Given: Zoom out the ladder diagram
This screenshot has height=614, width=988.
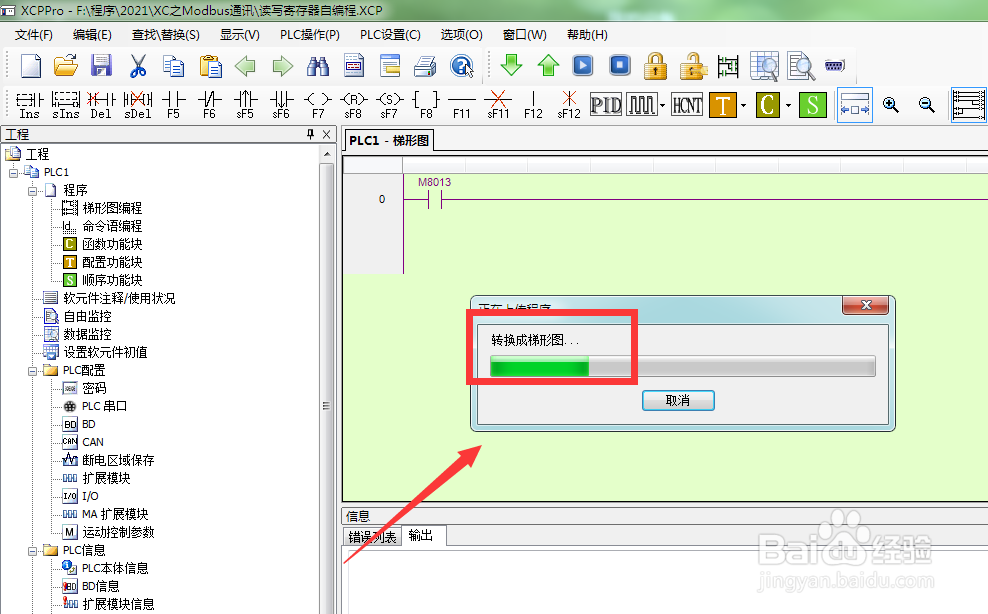Looking at the screenshot, I should click(926, 105).
